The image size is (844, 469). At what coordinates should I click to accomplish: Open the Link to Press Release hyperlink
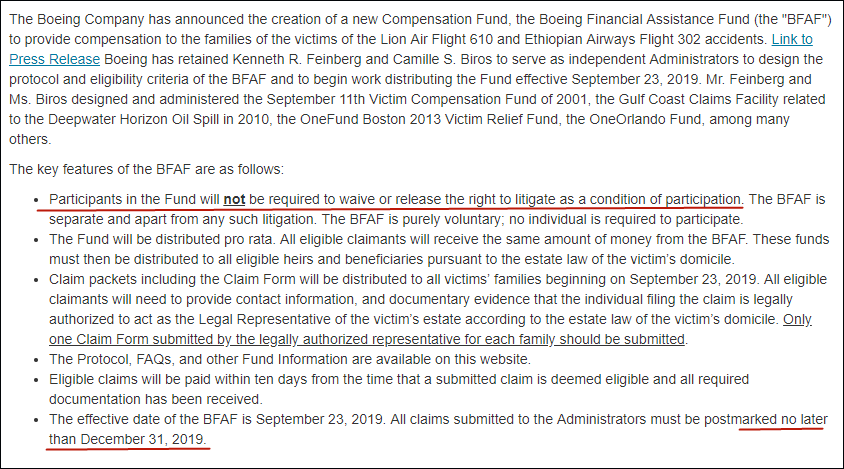pyautogui.click(x=791, y=38)
